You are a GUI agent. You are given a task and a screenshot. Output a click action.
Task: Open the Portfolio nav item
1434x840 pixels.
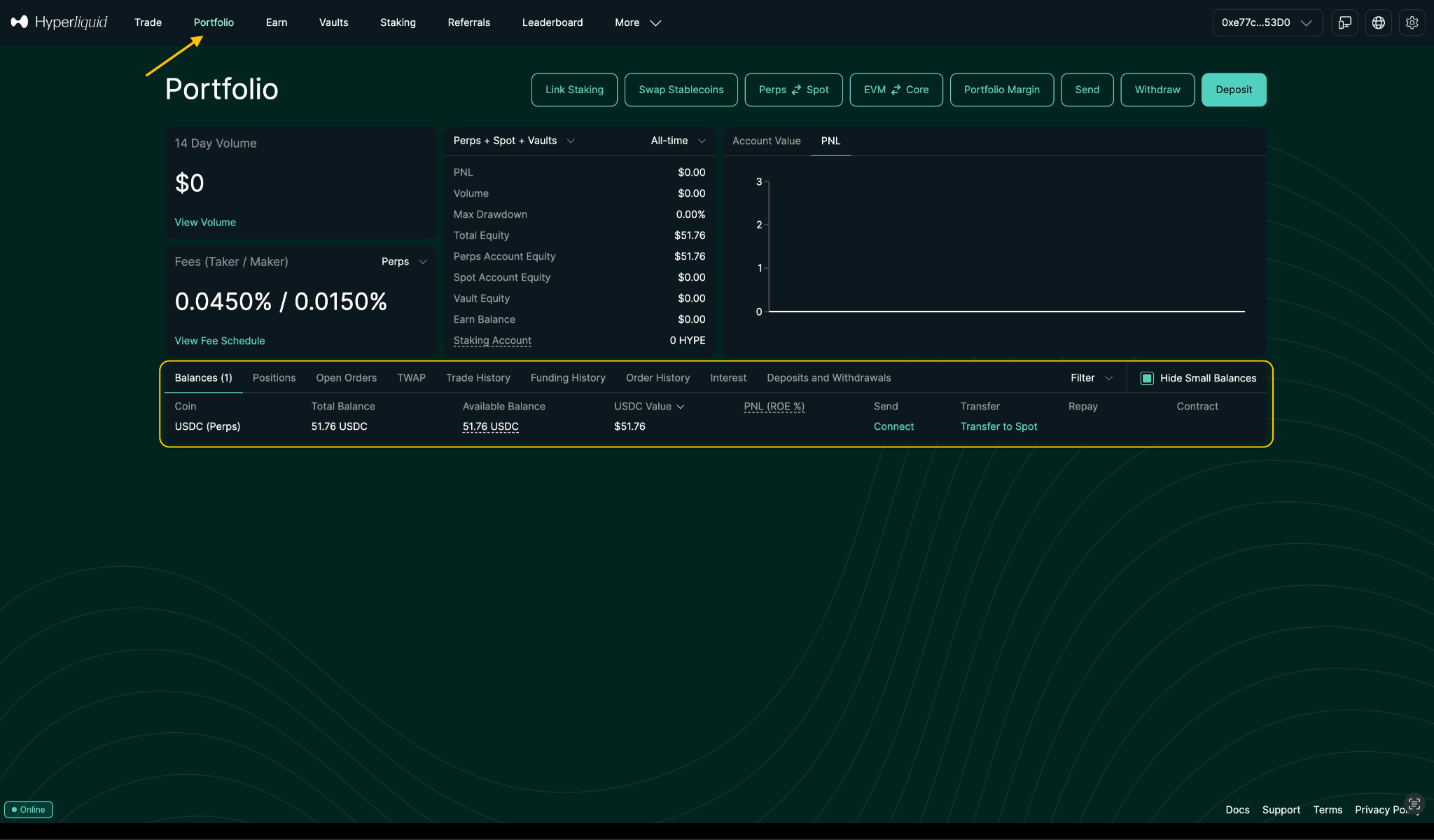click(x=214, y=22)
